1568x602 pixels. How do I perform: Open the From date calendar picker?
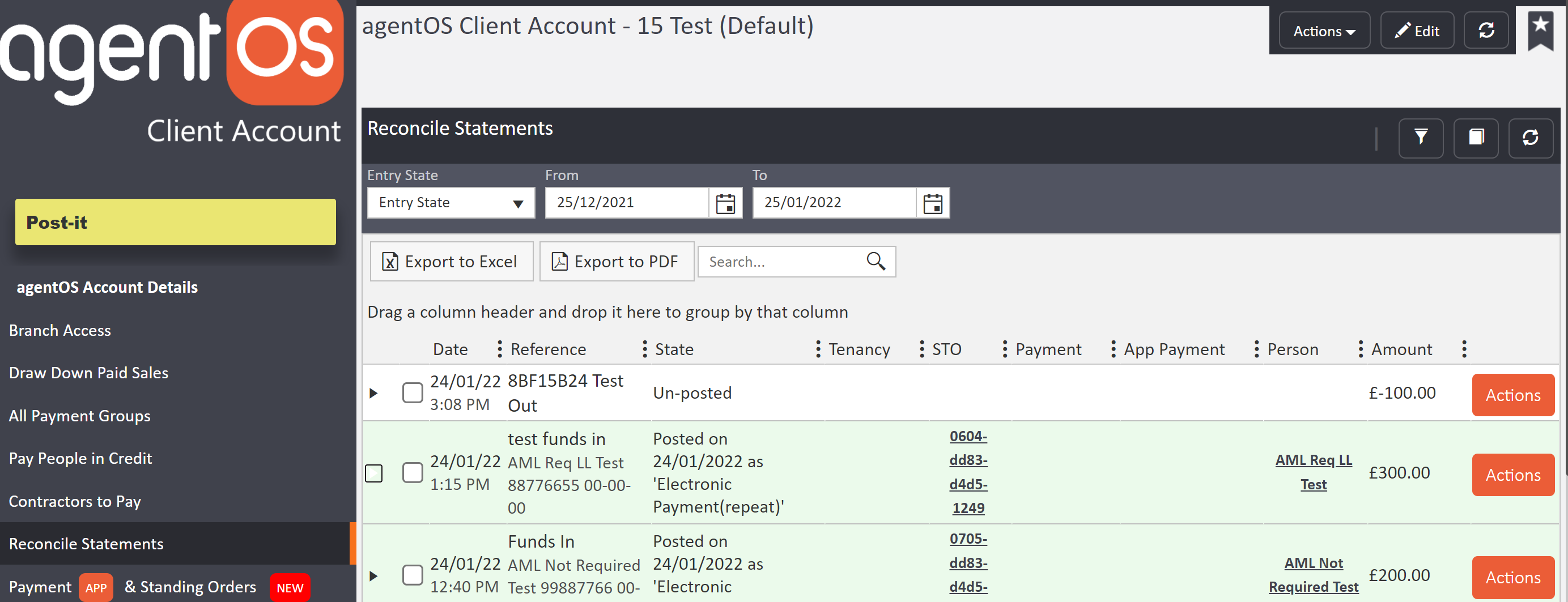[725, 203]
